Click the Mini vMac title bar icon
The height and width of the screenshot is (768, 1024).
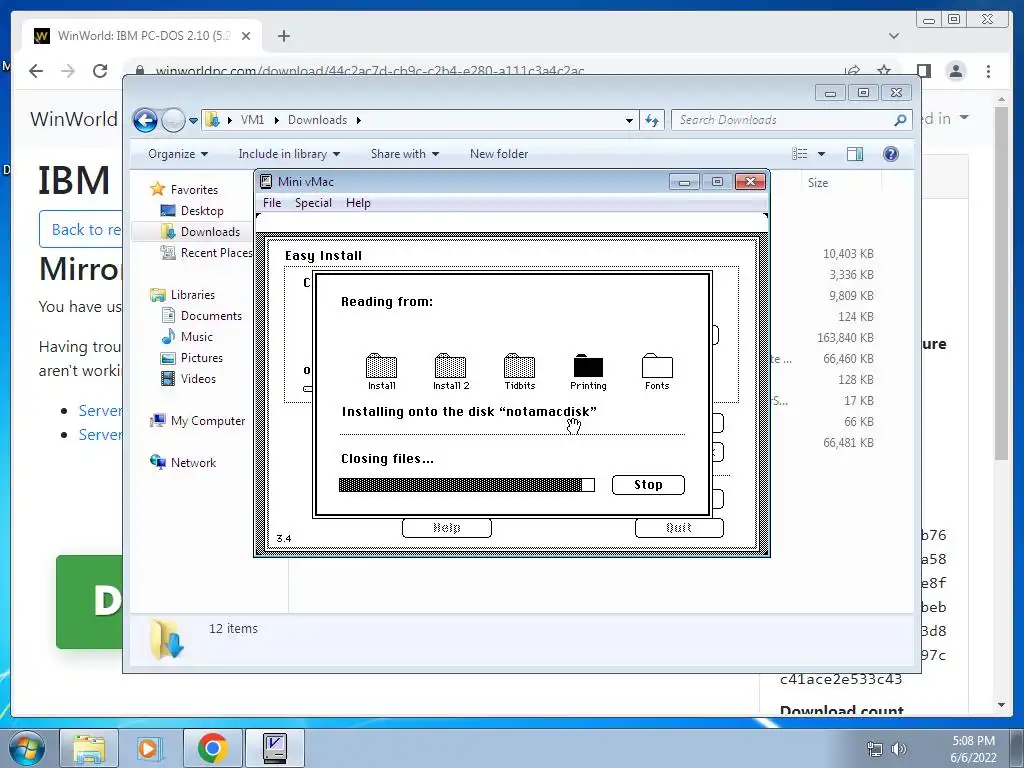pos(266,182)
